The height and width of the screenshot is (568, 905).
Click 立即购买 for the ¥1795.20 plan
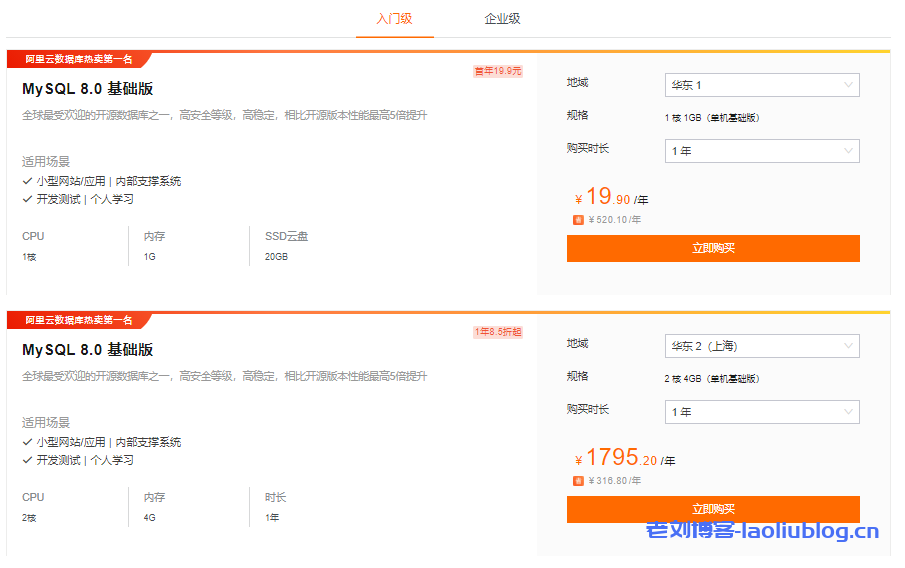tap(713, 509)
